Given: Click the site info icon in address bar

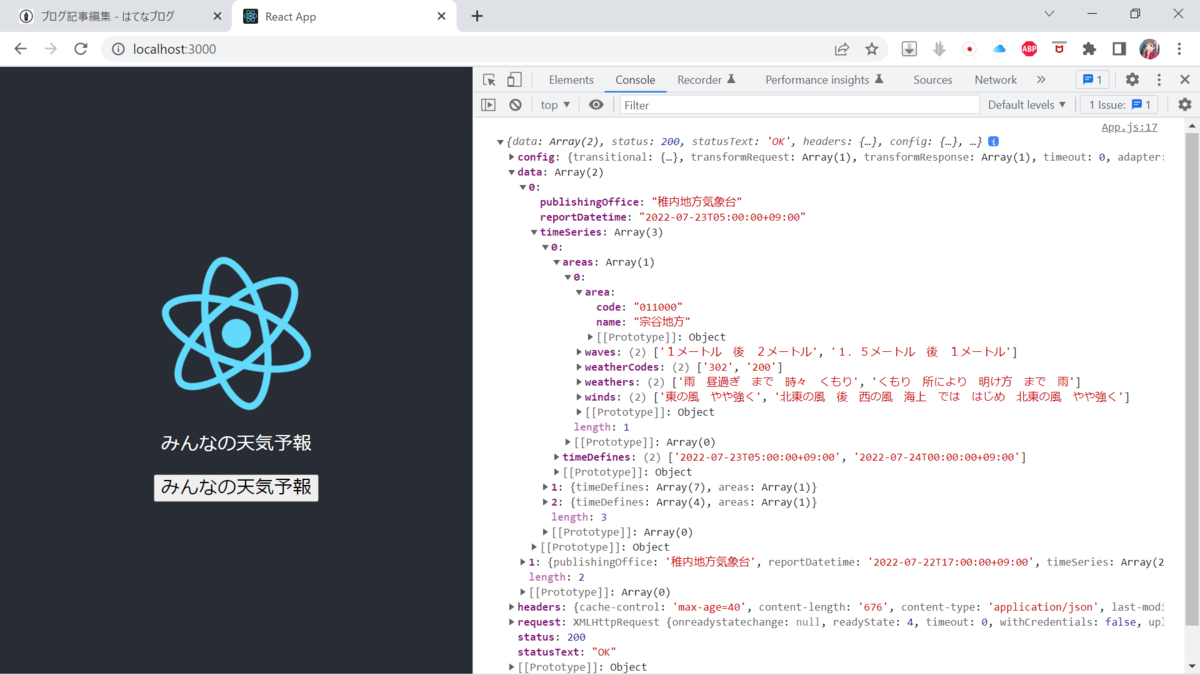Looking at the screenshot, I should 118,49.
